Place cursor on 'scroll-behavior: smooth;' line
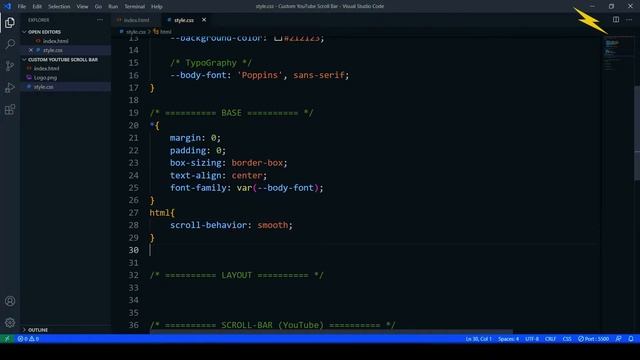Image resolution: width=640 pixels, height=360 pixels. tap(231, 225)
